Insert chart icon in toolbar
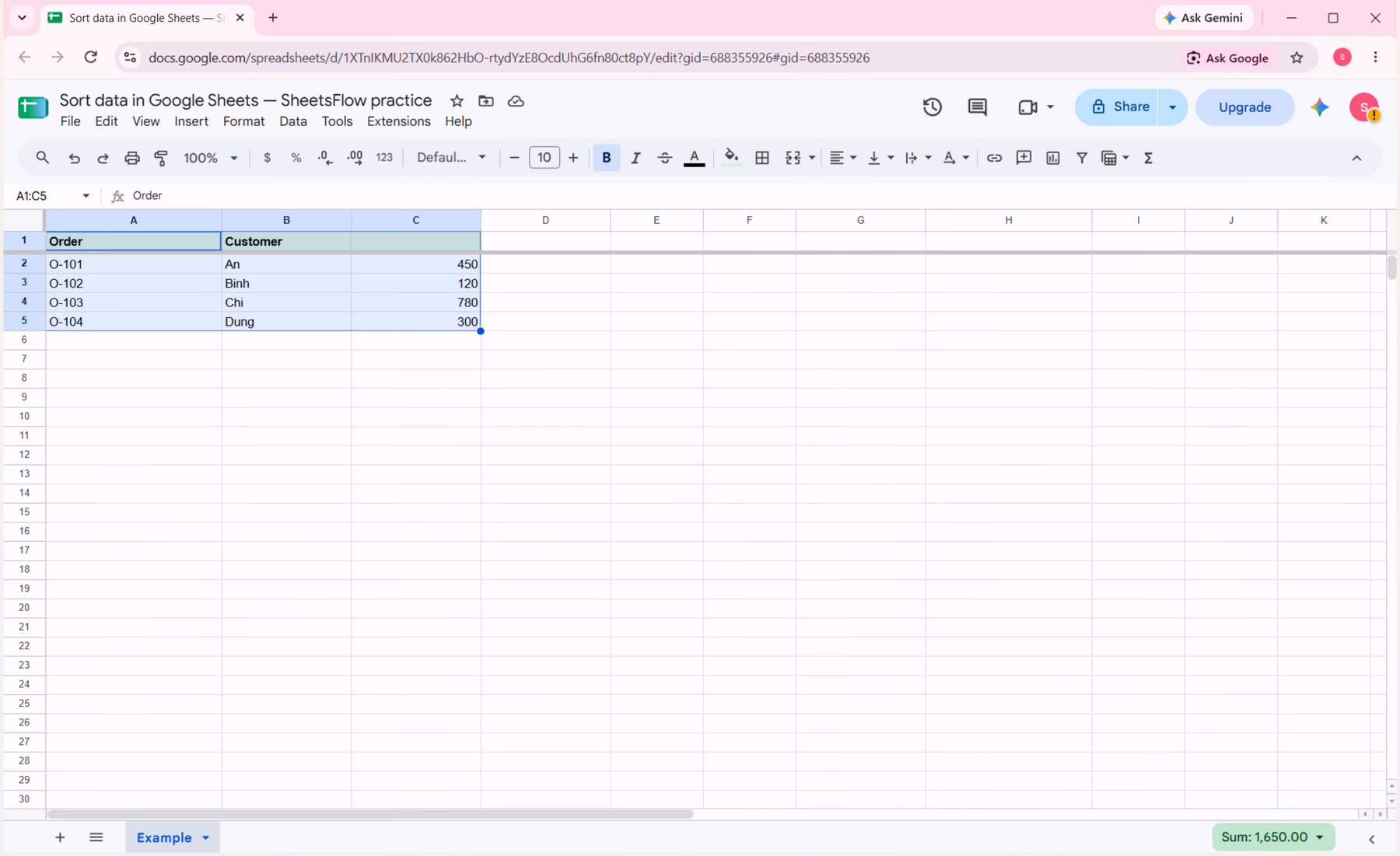The image size is (1400, 856). tap(1053, 158)
